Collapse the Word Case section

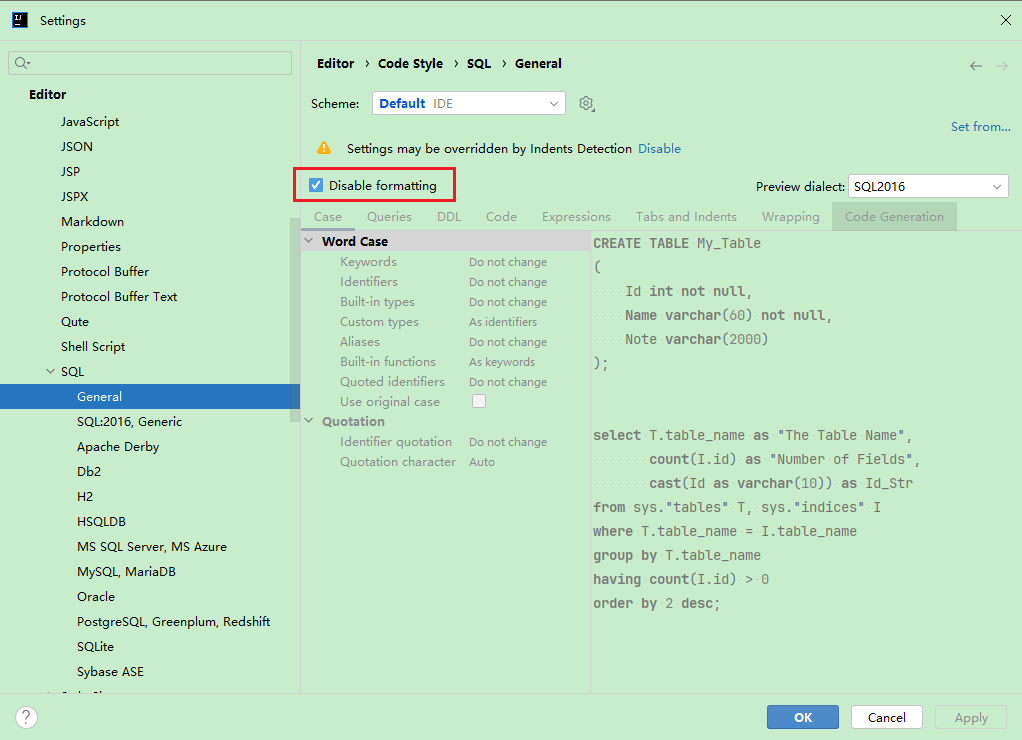(x=310, y=241)
